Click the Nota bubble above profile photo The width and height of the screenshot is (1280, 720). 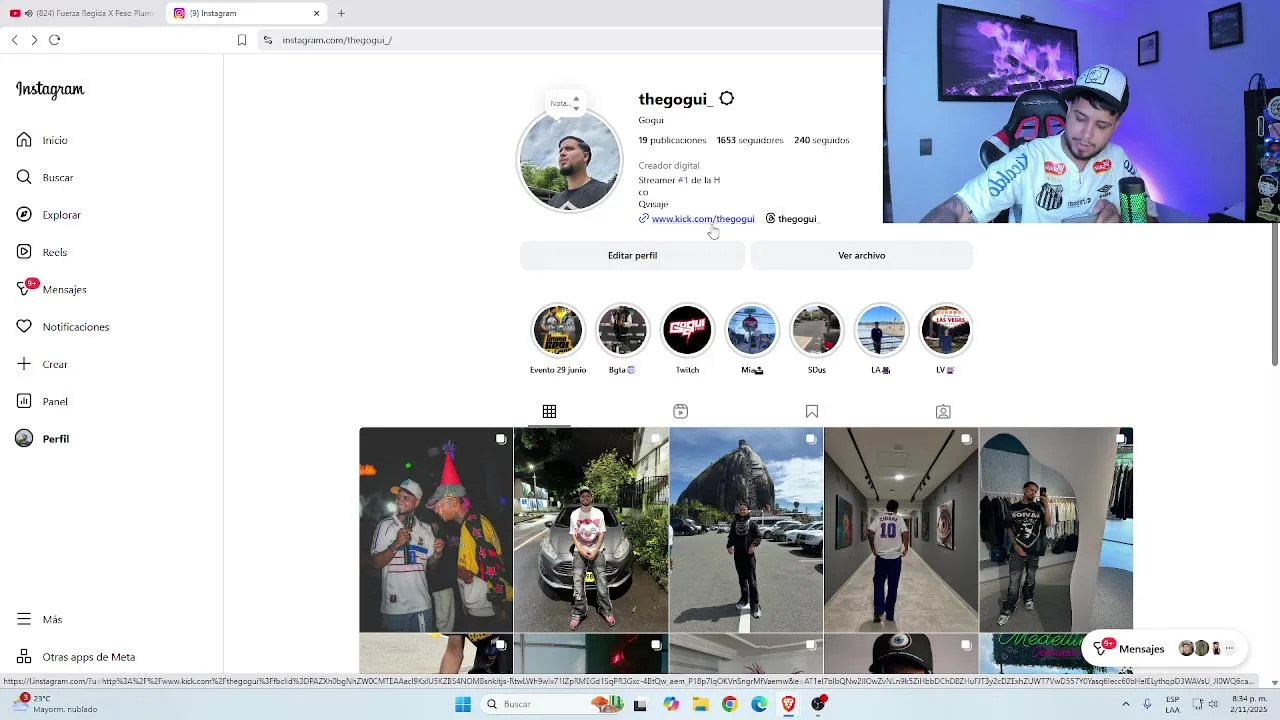[565, 102]
